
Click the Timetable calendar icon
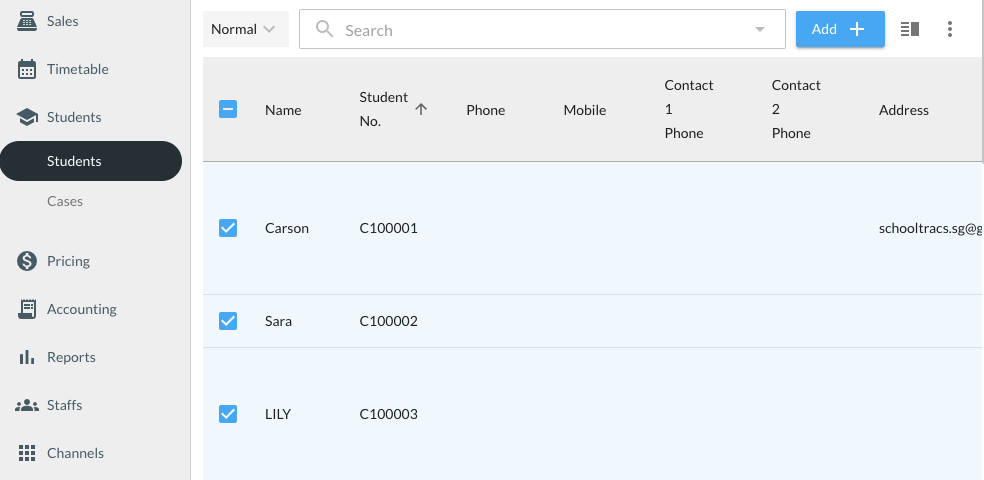28,69
